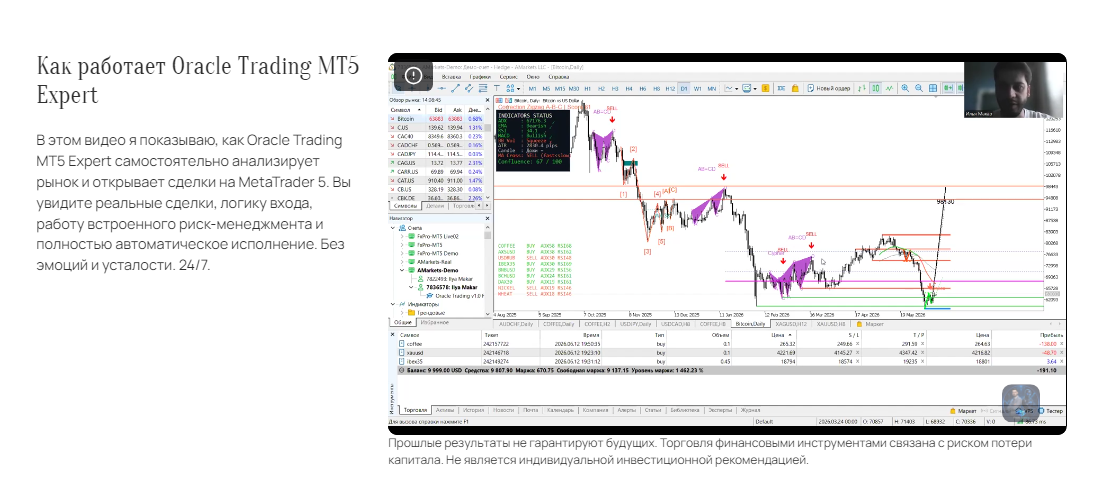The height and width of the screenshot is (482, 1114).
Task: Select Oracle Trading v1.0 in Navigator
Action: tap(455, 296)
